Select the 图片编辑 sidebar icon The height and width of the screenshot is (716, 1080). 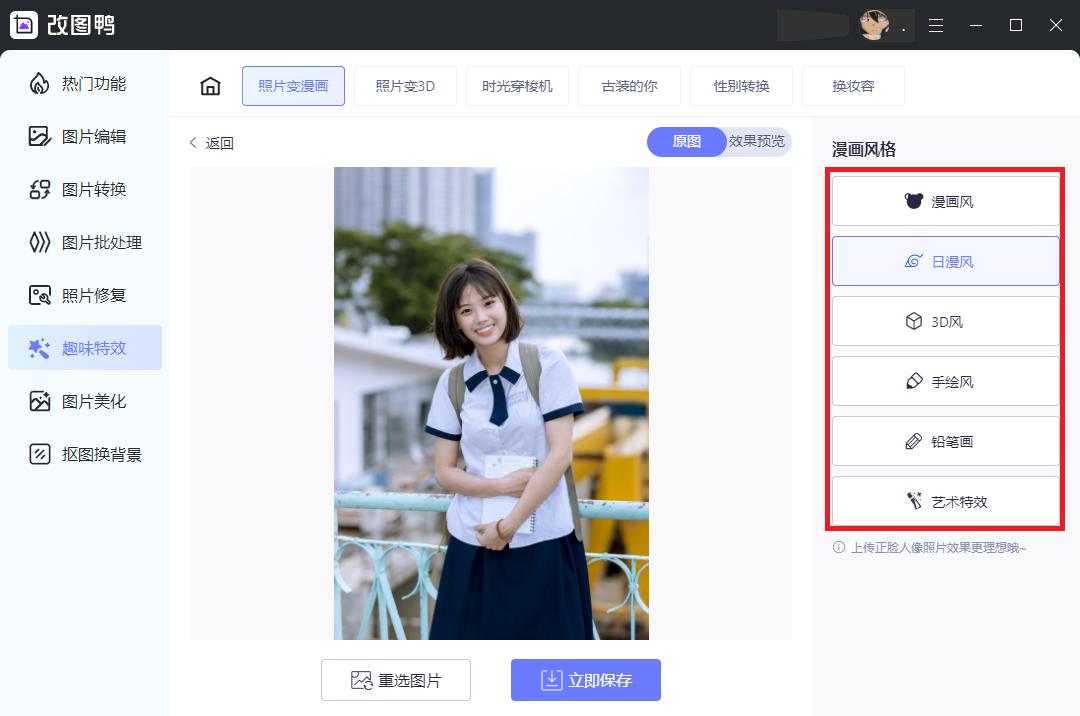85,137
